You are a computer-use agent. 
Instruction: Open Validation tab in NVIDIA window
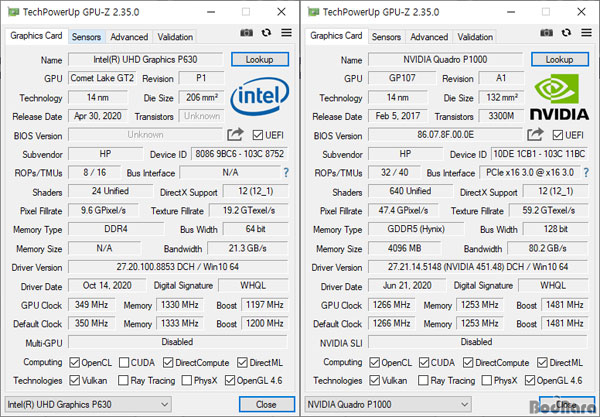(x=475, y=37)
